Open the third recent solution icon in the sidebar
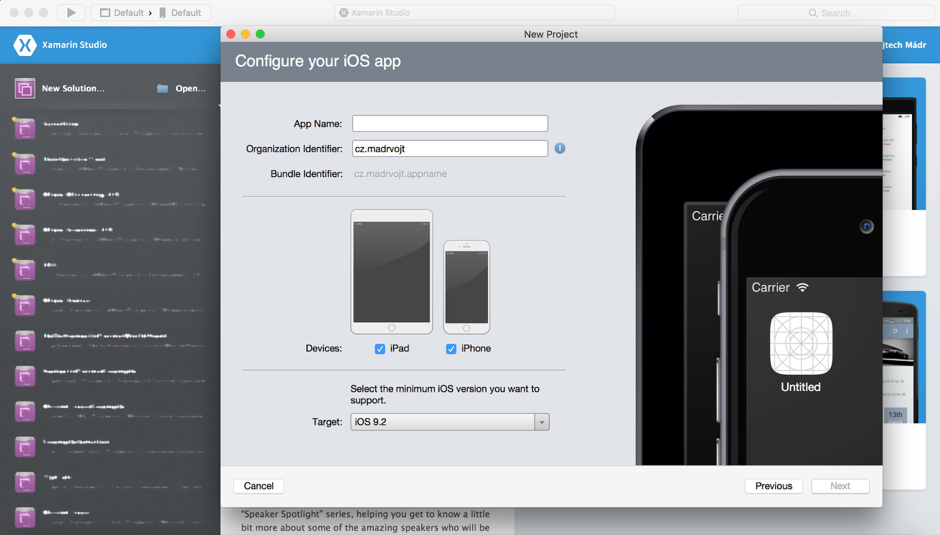Screen dimensions: 940x535 pos(25,199)
